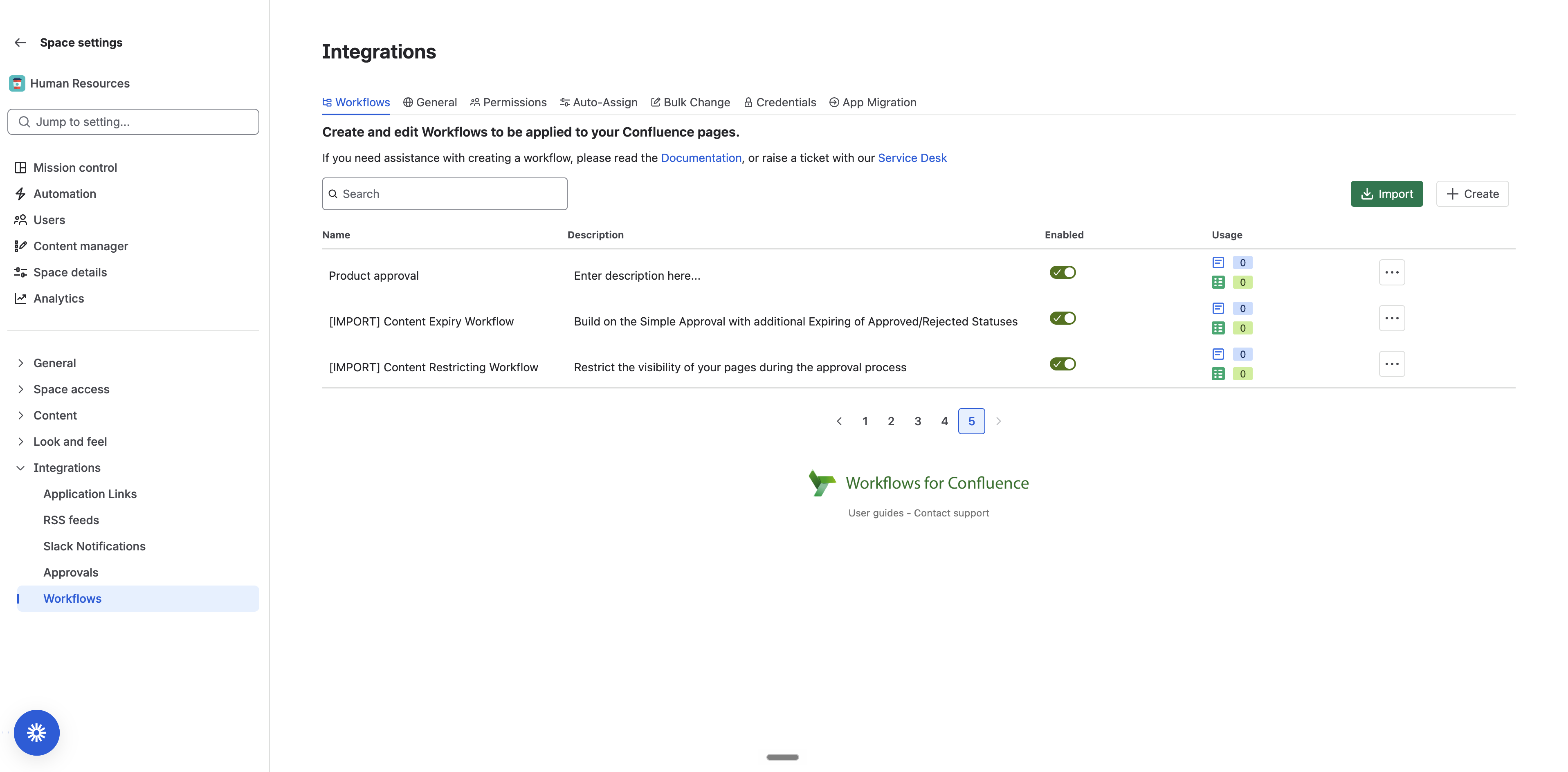
Task: Open more options for Content Restricting Workflow
Action: [1391, 364]
